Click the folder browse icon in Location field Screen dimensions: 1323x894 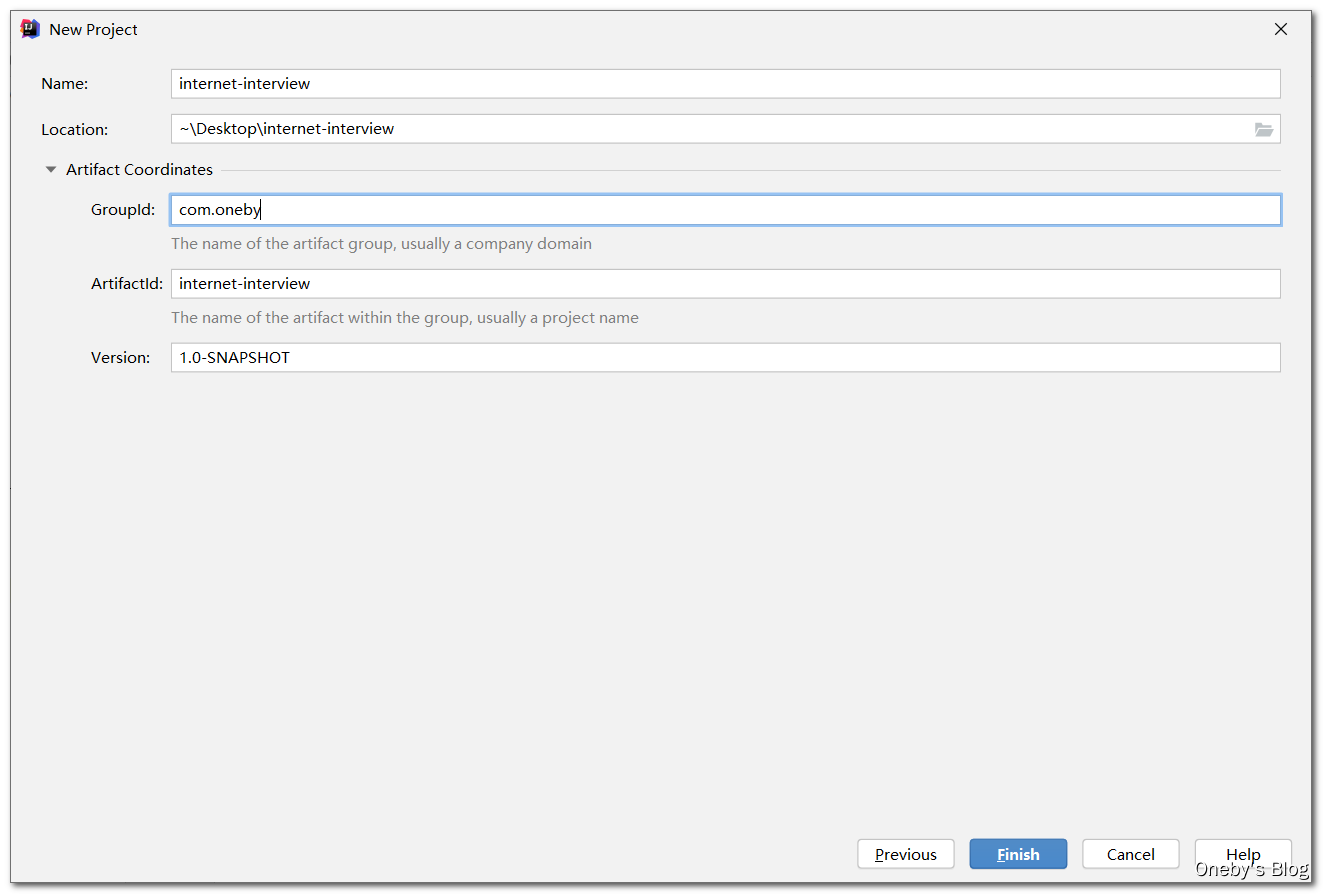pos(1264,129)
